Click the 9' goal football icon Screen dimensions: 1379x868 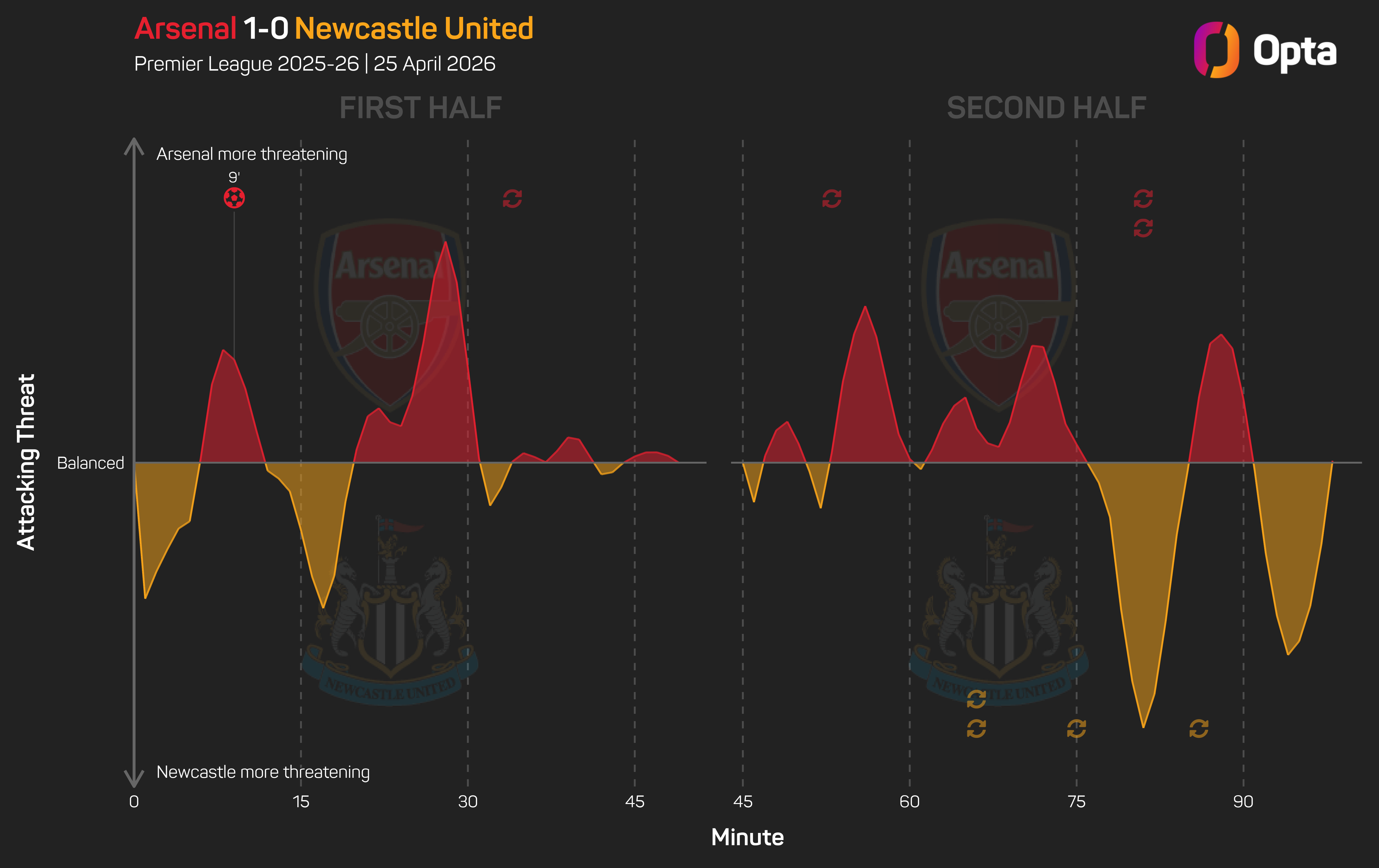tap(234, 198)
